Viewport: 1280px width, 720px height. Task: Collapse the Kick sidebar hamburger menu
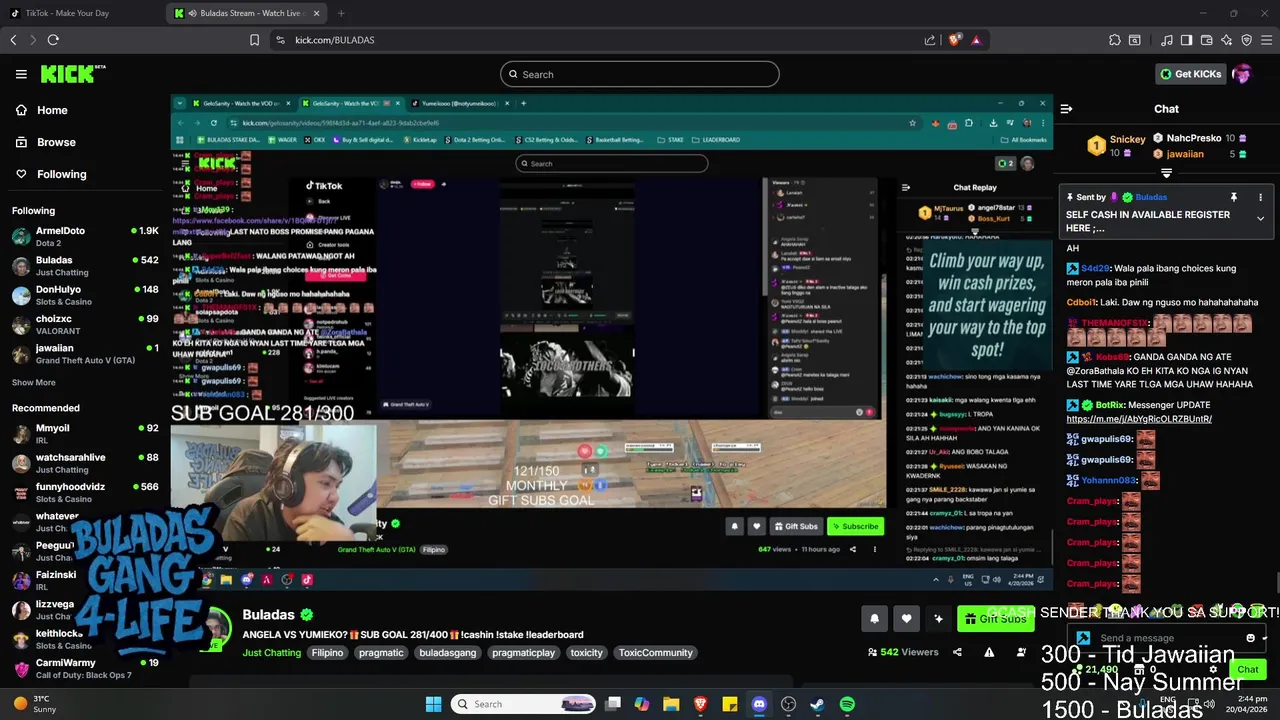(21, 74)
